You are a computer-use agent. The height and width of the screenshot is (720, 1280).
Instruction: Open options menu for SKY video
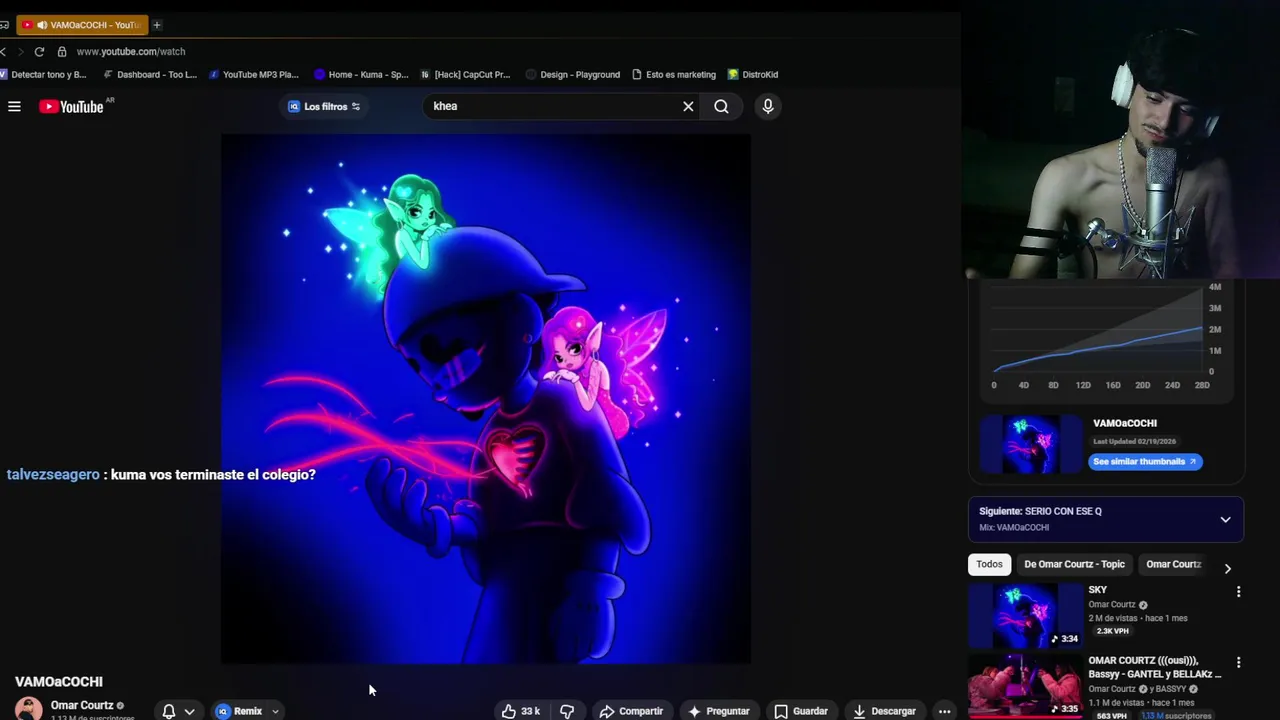click(x=1238, y=592)
